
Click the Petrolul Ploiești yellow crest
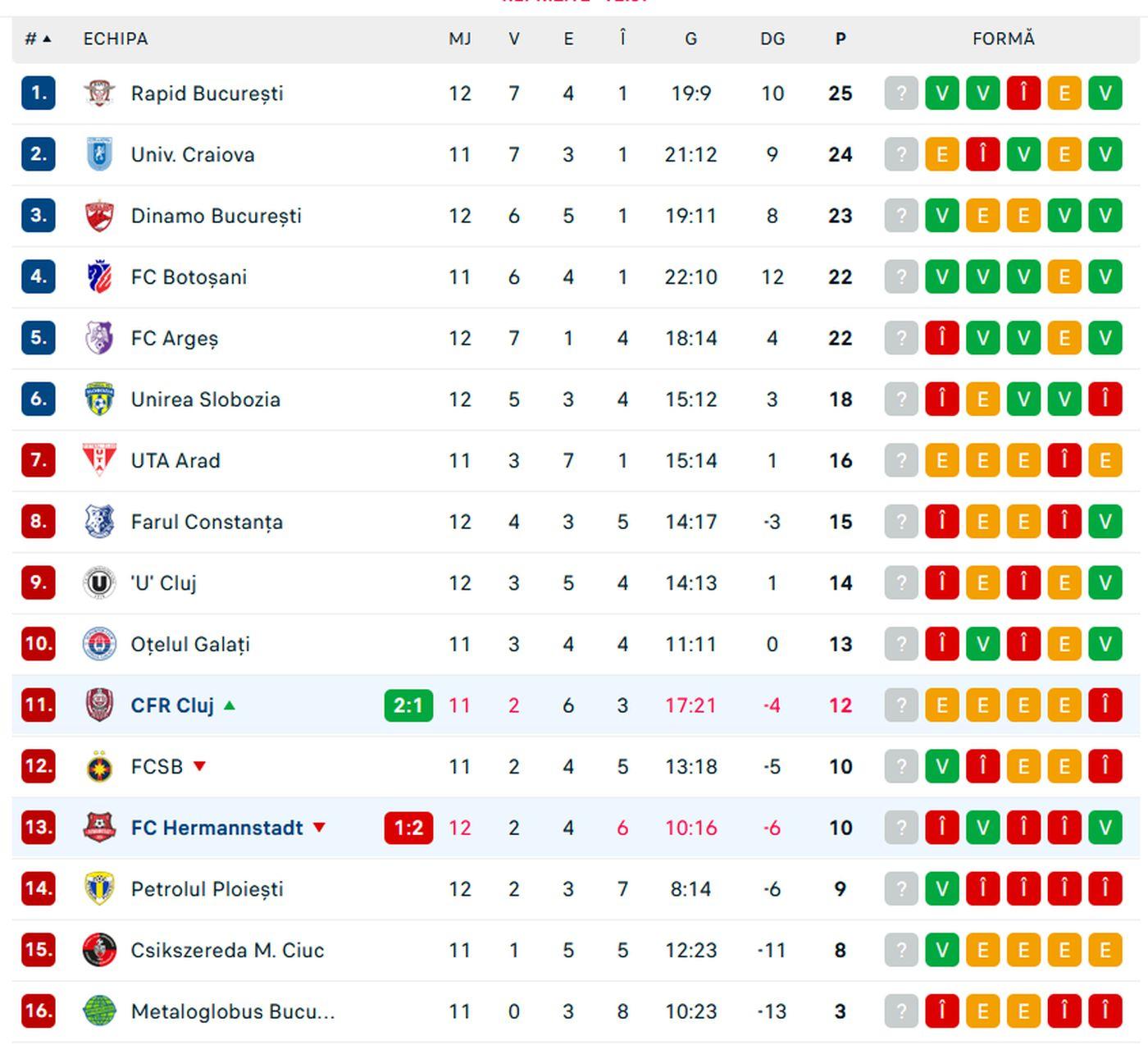(99, 888)
